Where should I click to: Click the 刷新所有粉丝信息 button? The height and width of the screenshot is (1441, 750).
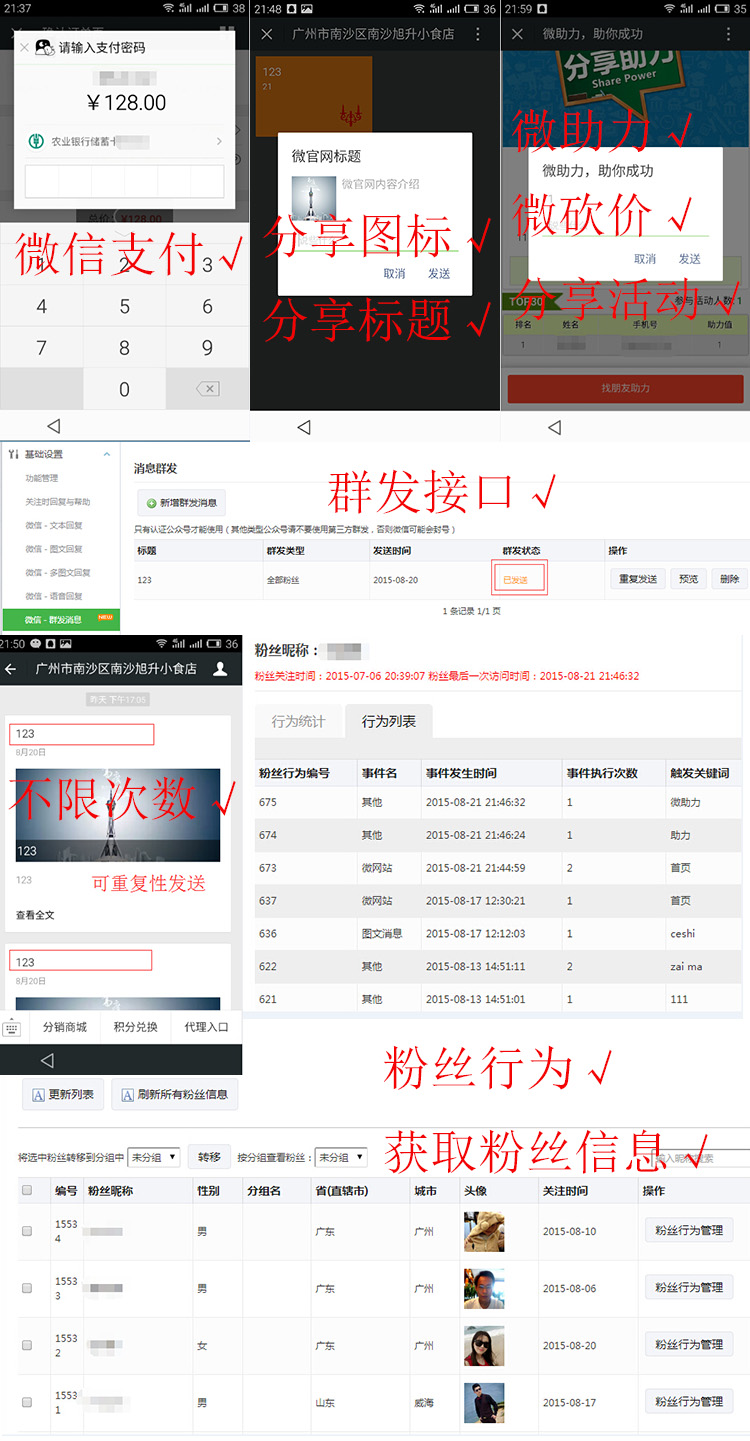click(175, 1094)
